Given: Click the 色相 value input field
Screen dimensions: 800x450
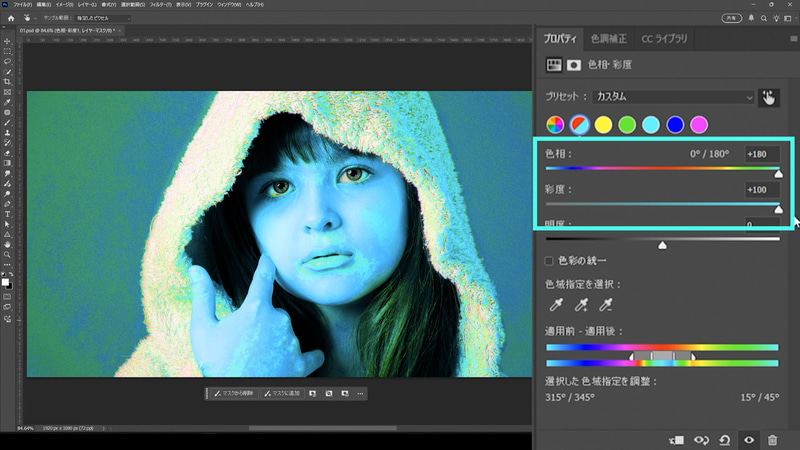Looking at the screenshot, I should tap(762, 155).
